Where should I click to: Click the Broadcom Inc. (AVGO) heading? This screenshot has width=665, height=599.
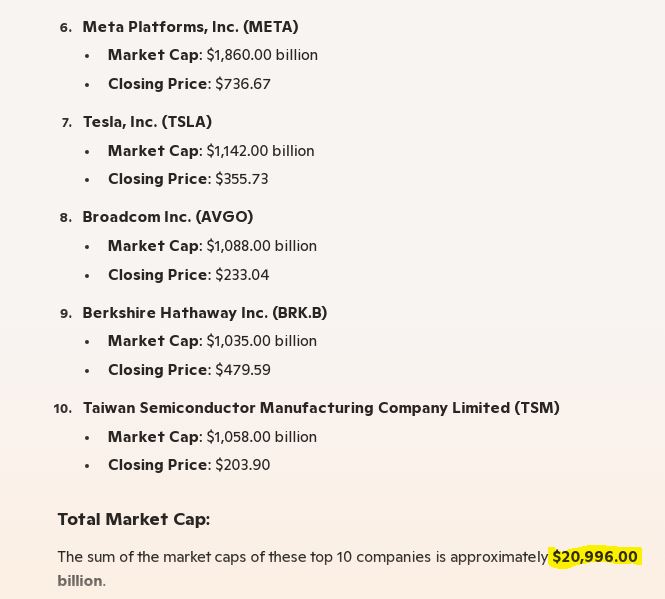167,217
